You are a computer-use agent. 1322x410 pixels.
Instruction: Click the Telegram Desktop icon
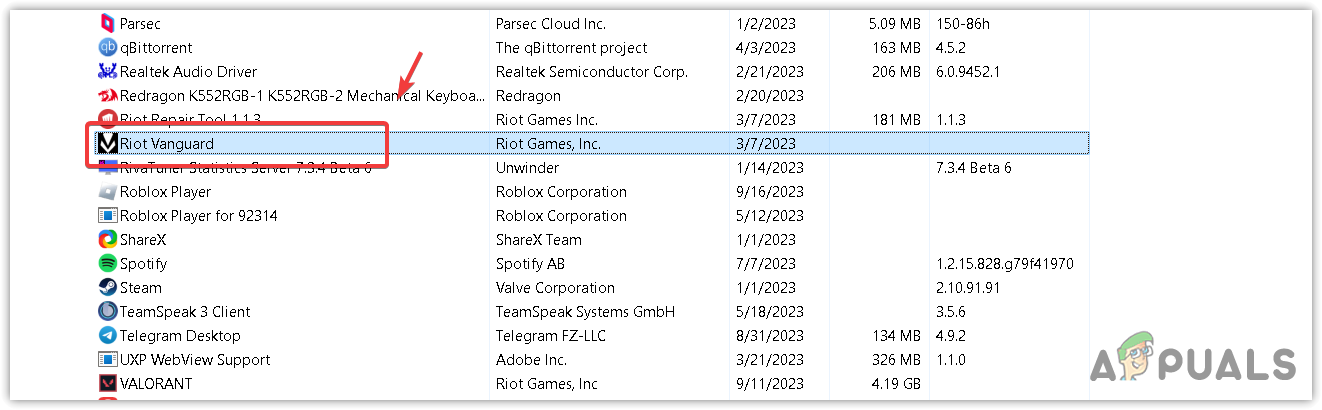point(107,335)
